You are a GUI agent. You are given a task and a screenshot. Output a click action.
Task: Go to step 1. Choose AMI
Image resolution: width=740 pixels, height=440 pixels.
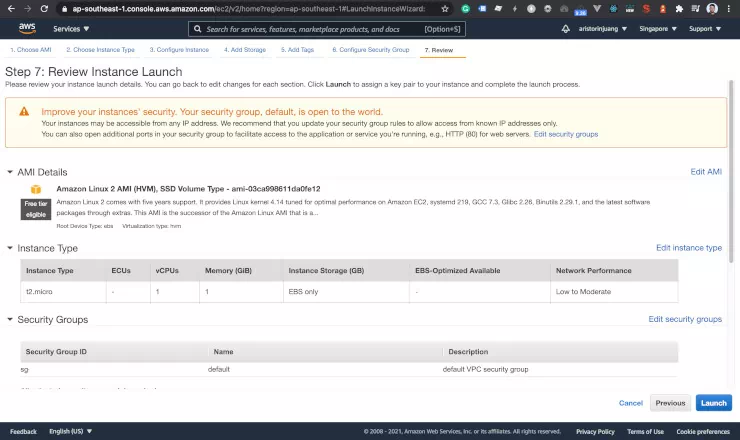tap(31, 50)
